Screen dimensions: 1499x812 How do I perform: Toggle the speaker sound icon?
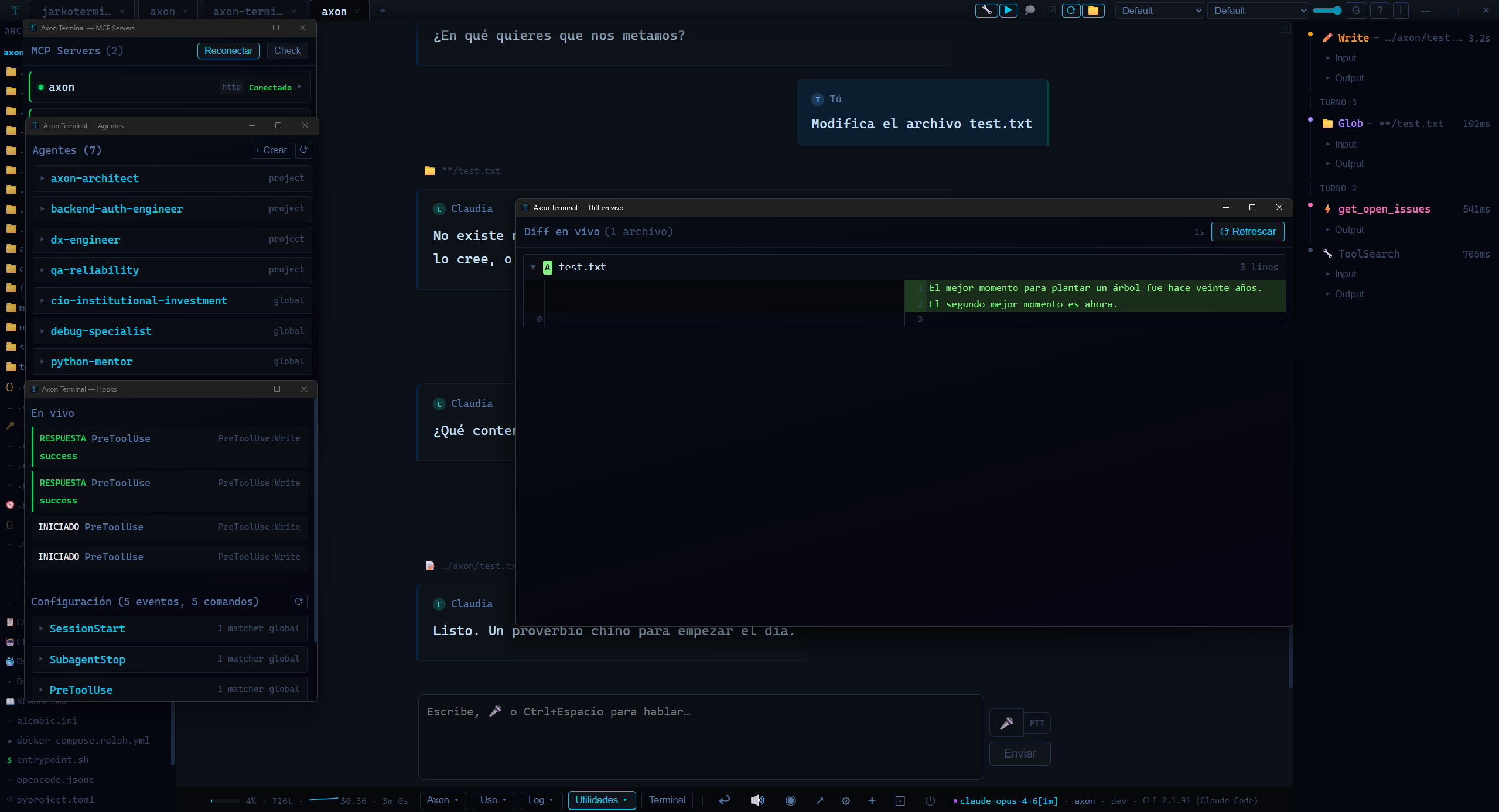pos(757,800)
